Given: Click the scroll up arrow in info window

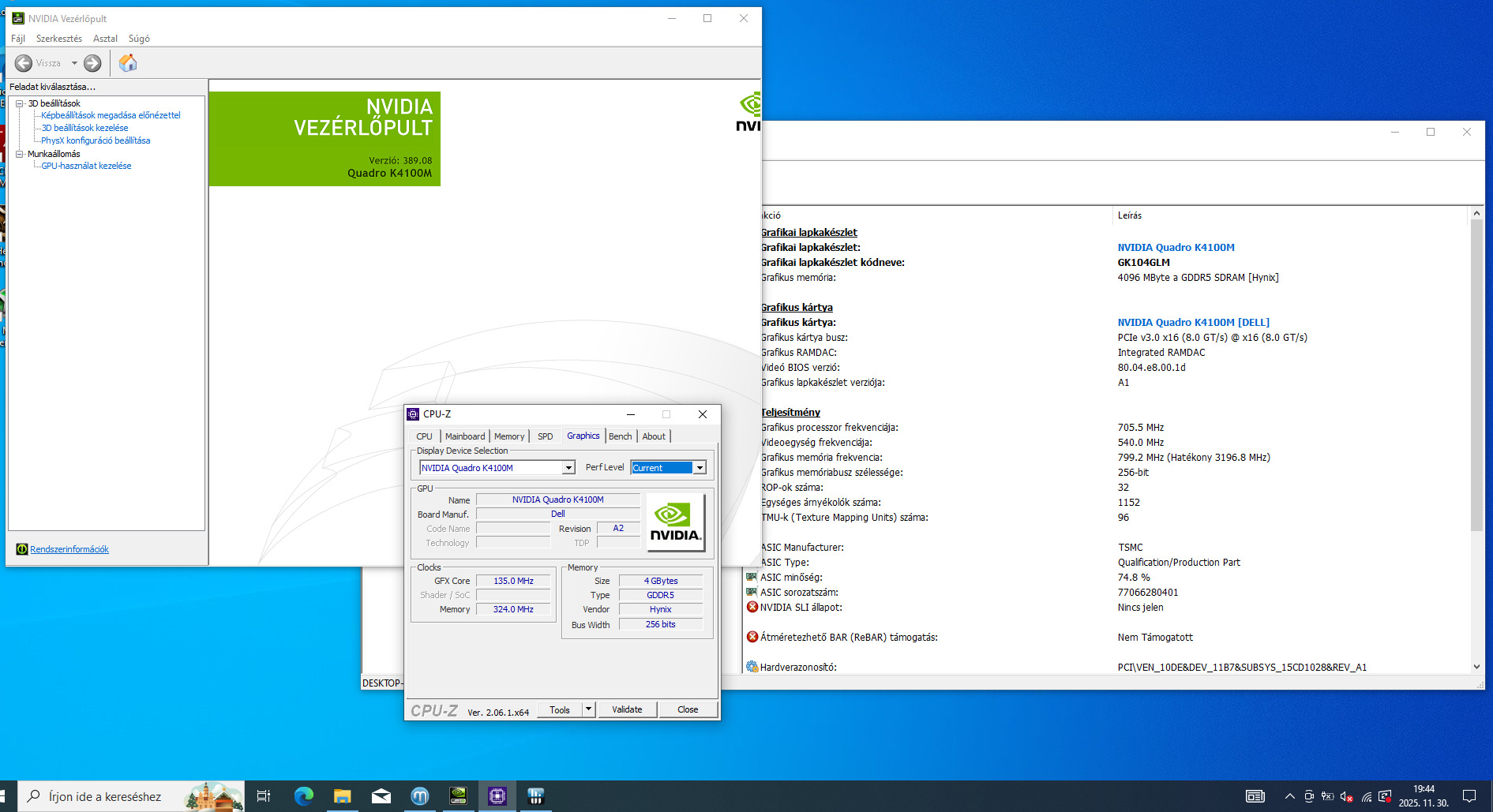Looking at the screenshot, I should click(1476, 213).
